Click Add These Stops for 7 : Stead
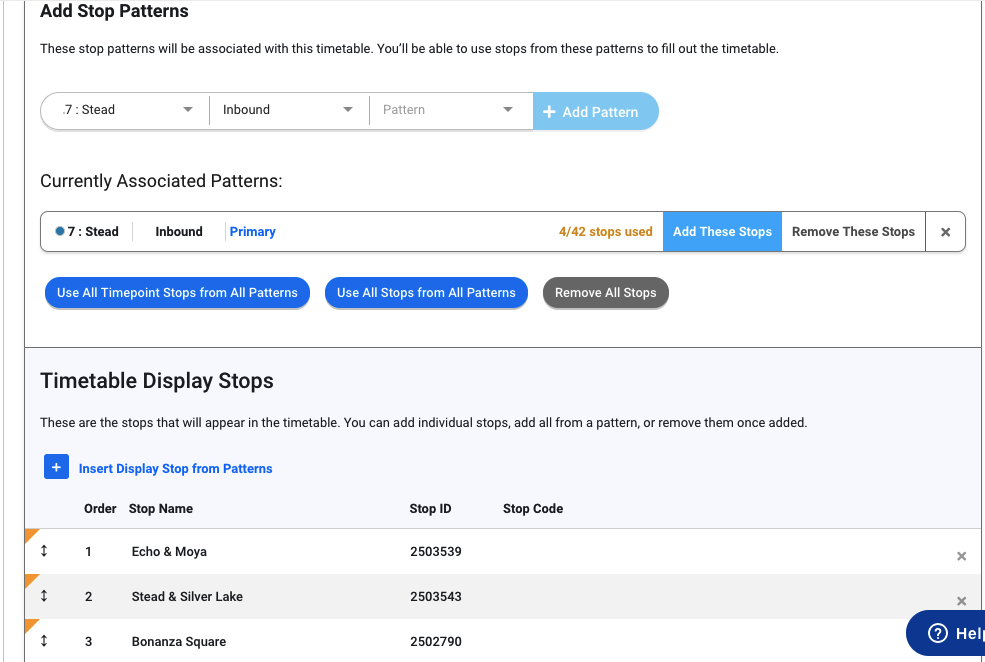This screenshot has width=985, height=662. 722,232
